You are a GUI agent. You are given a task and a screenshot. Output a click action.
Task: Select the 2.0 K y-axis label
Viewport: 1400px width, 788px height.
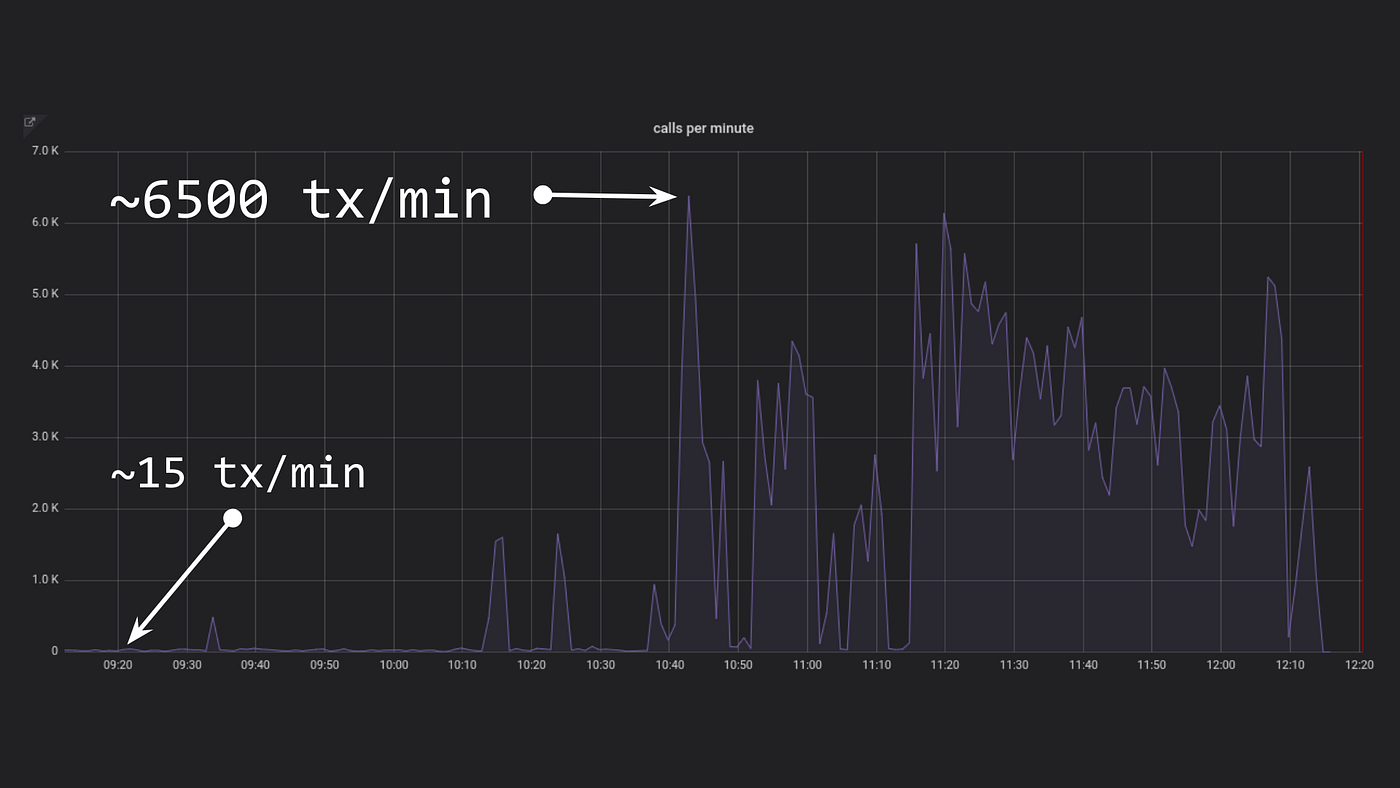tap(45, 509)
